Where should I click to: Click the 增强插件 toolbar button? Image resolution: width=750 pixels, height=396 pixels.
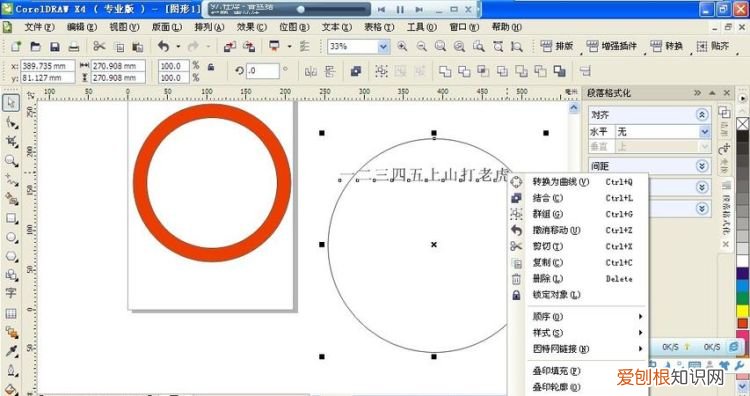point(611,46)
